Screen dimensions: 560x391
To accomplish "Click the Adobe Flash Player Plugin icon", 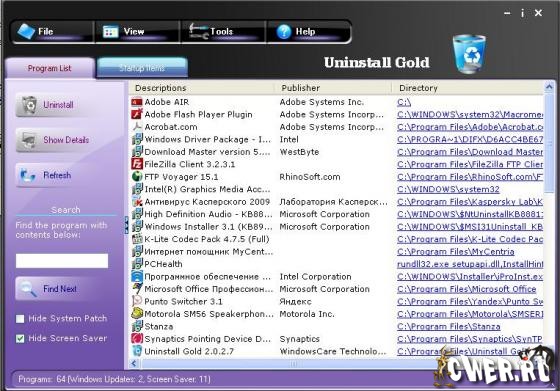I will (137, 114).
